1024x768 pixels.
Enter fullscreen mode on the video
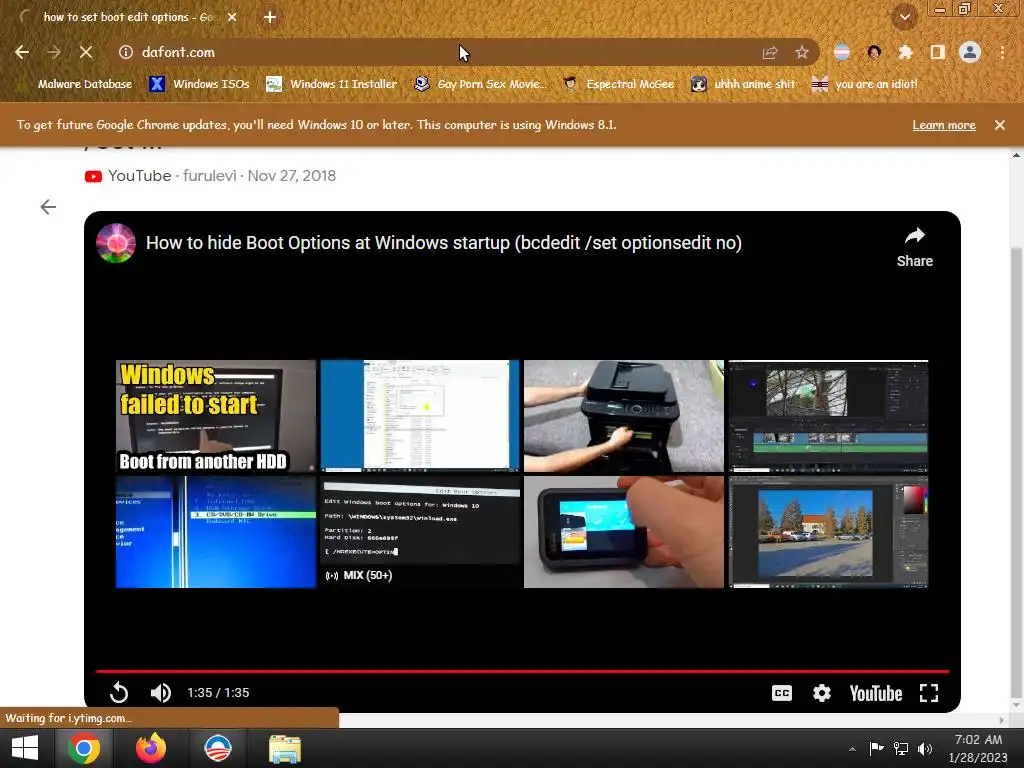click(929, 693)
